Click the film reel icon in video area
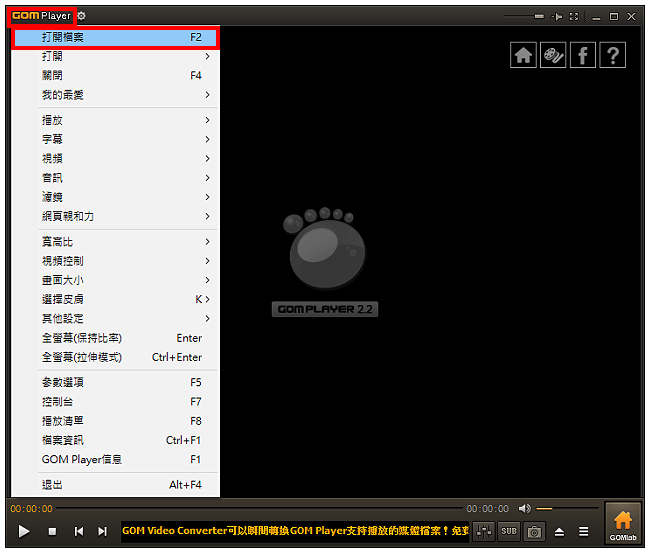Viewport: 653px width, 556px height. click(553, 55)
